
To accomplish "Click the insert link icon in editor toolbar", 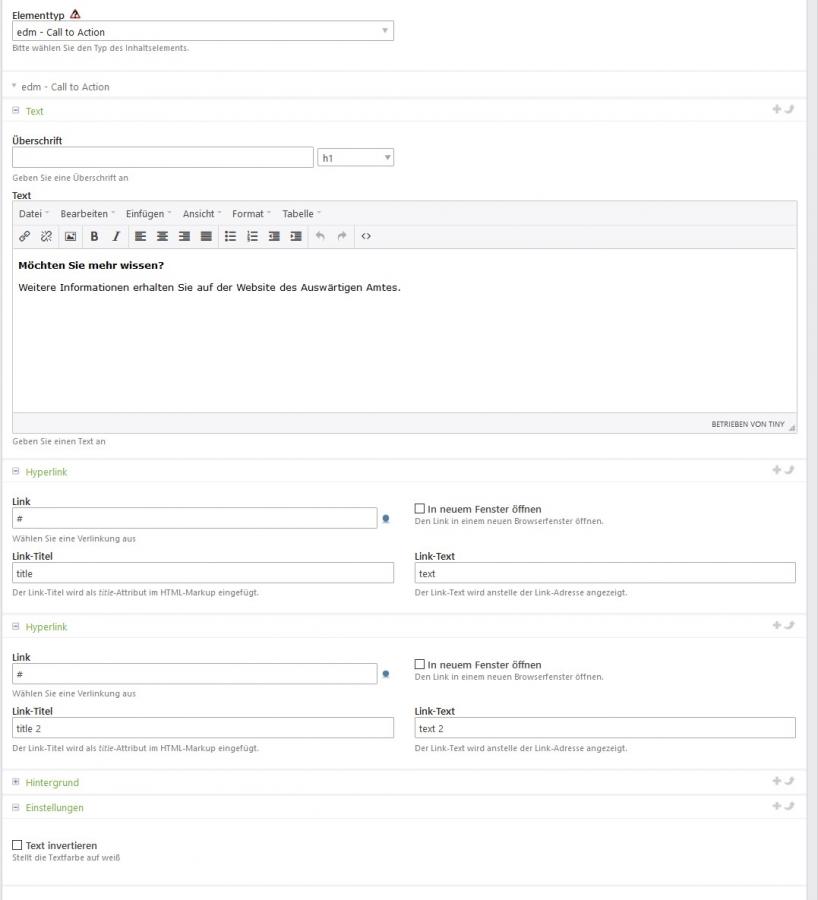I will pos(25,237).
